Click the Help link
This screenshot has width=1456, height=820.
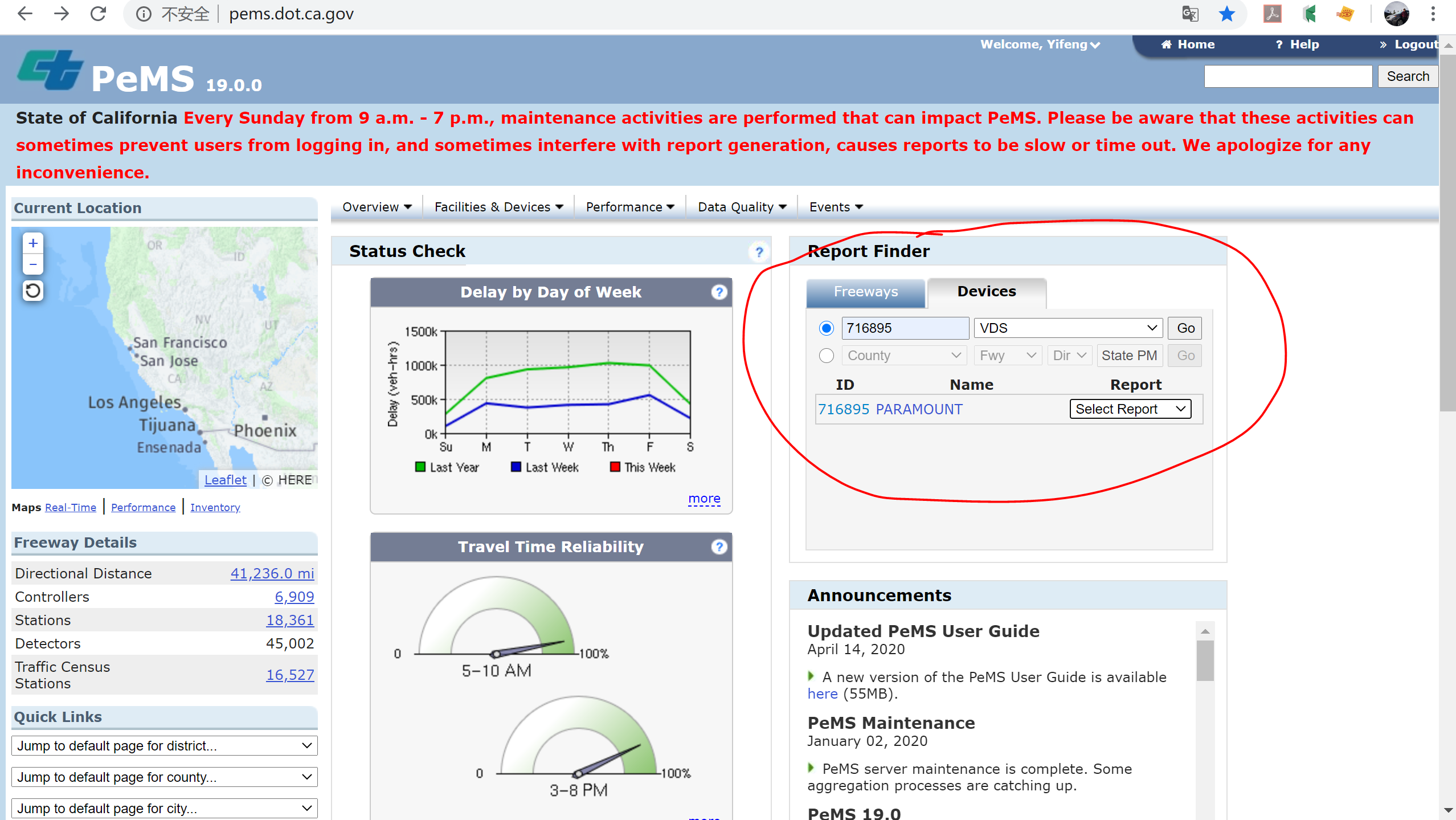click(1297, 44)
